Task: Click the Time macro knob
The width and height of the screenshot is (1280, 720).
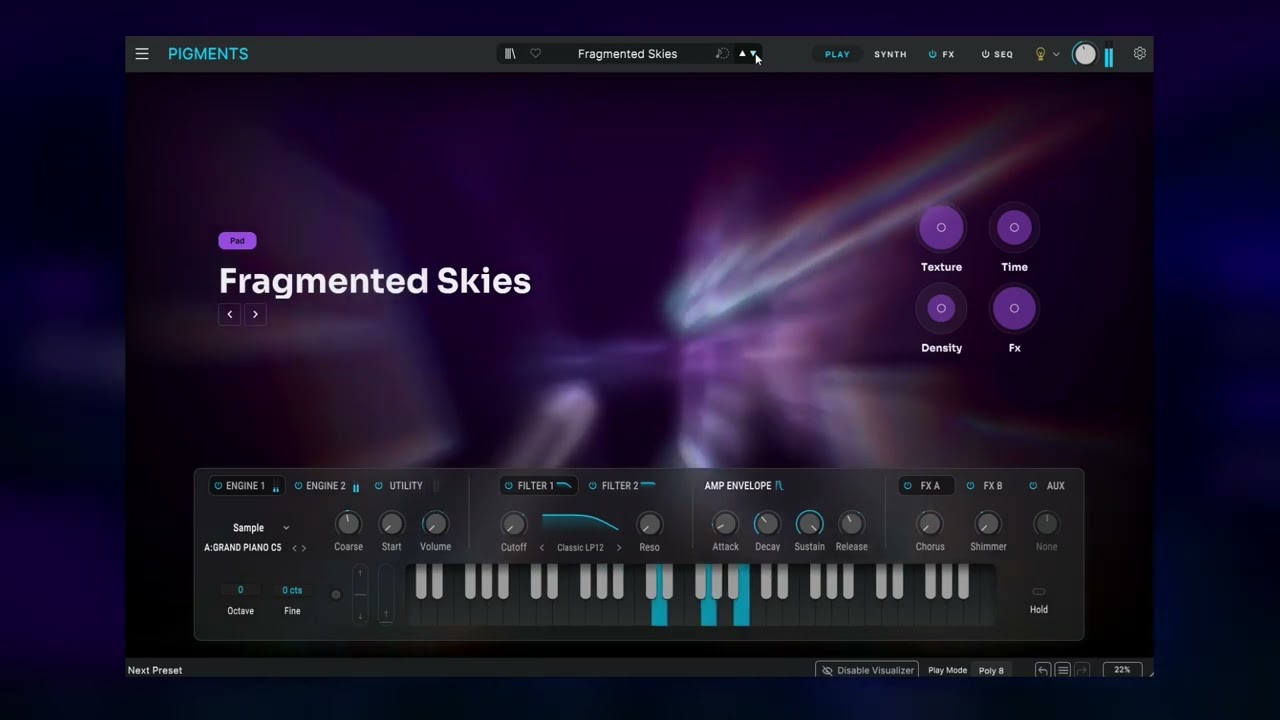Action: [1014, 228]
